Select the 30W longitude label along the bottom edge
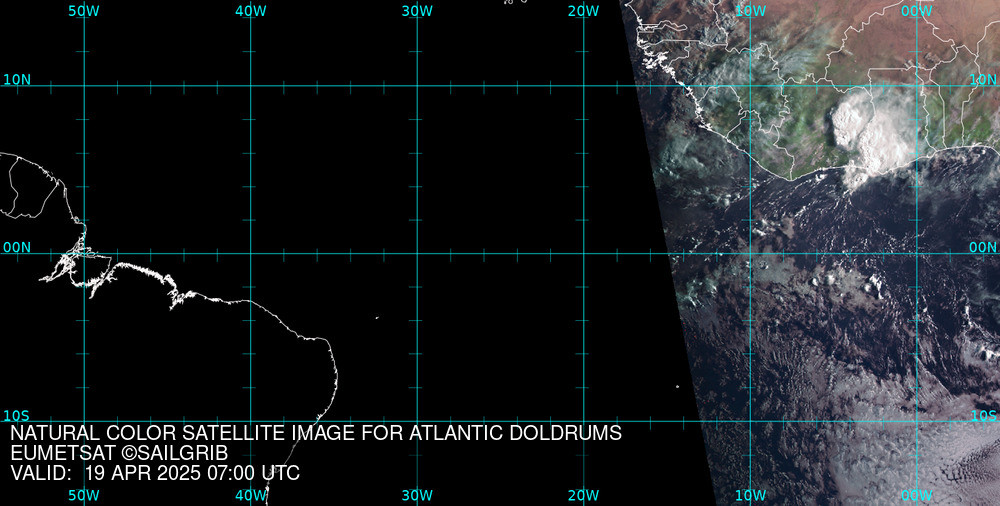The width and height of the screenshot is (1000, 506). [417, 495]
